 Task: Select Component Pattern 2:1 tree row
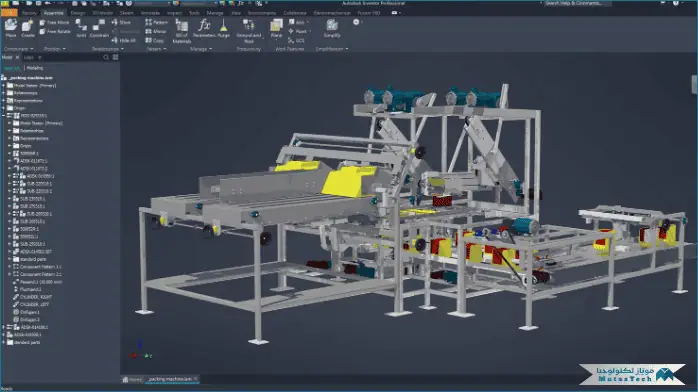(37, 274)
